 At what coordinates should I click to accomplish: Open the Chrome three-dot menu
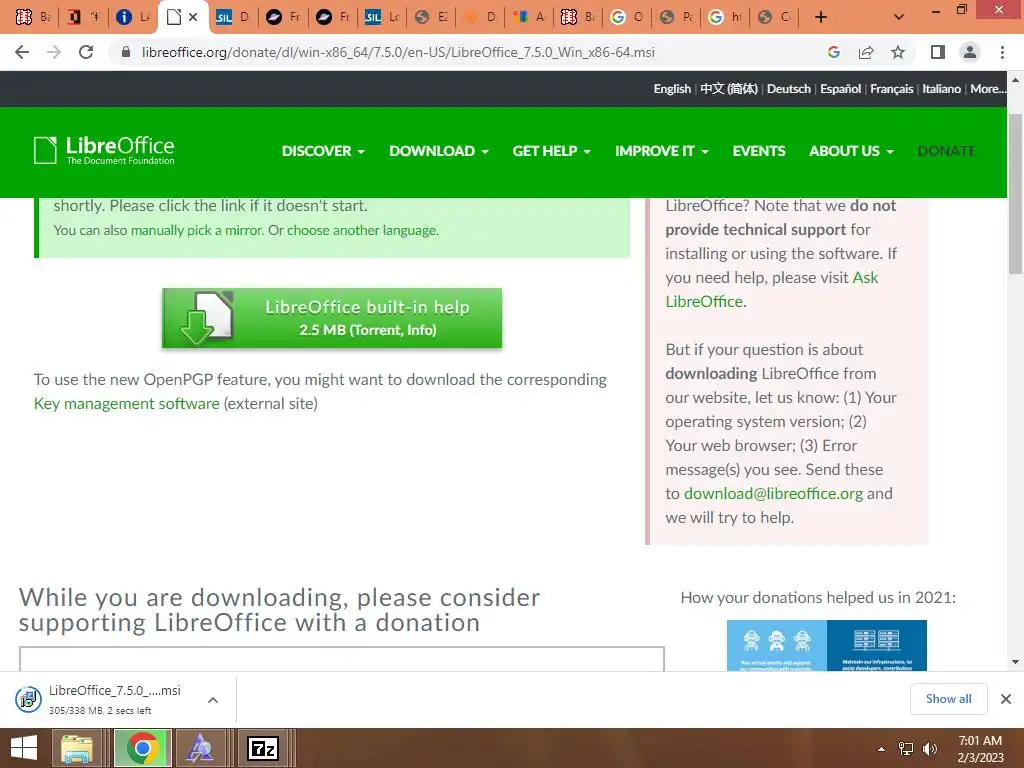(x=1002, y=52)
